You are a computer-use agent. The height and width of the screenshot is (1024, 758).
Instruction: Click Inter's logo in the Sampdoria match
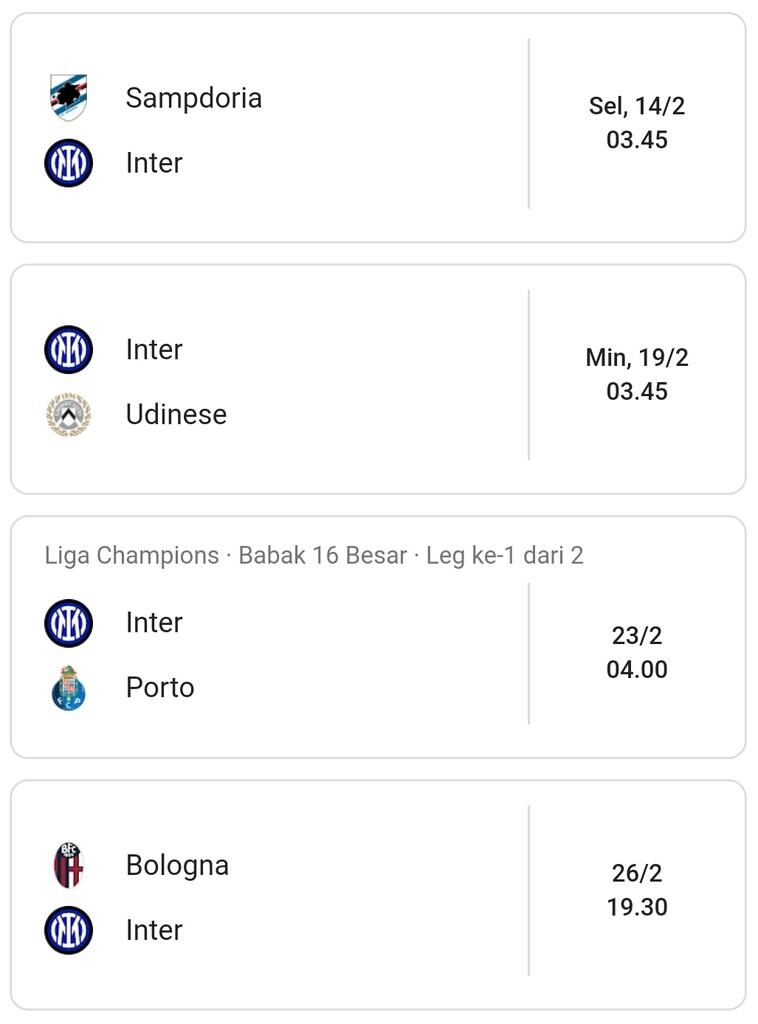[68, 163]
